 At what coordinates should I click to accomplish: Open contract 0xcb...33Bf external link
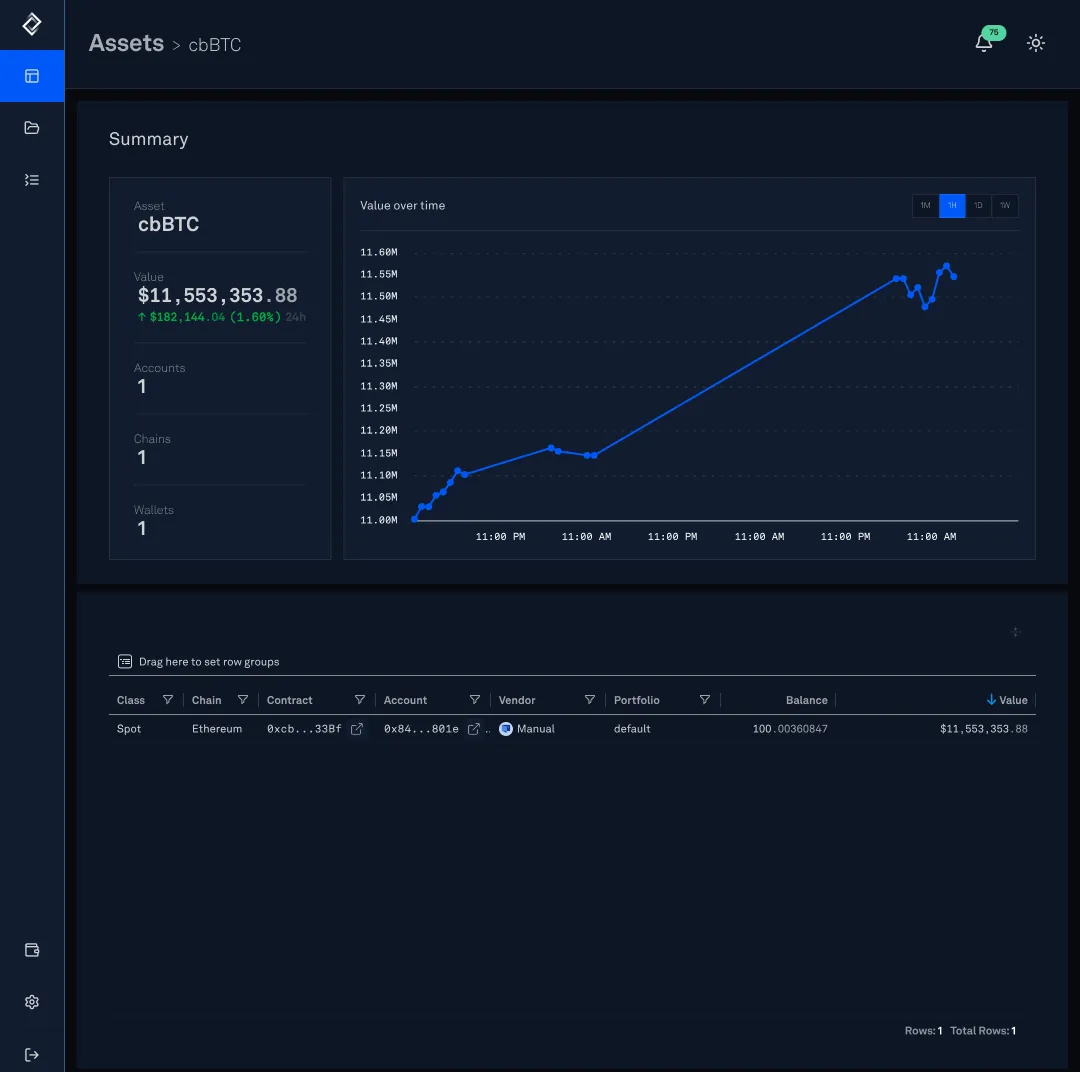(x=357, y=729)
